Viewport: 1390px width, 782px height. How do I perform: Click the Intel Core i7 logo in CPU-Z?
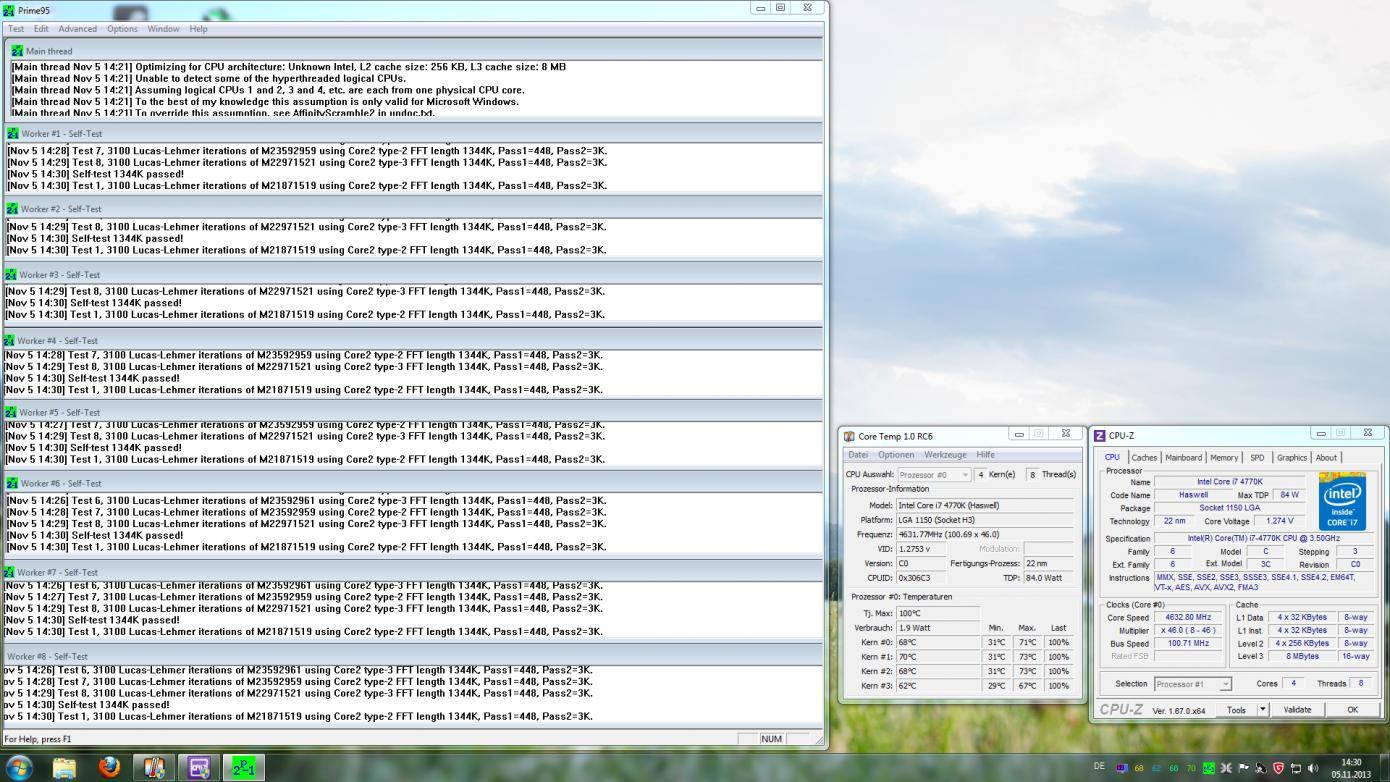(x=1342, y=502)
